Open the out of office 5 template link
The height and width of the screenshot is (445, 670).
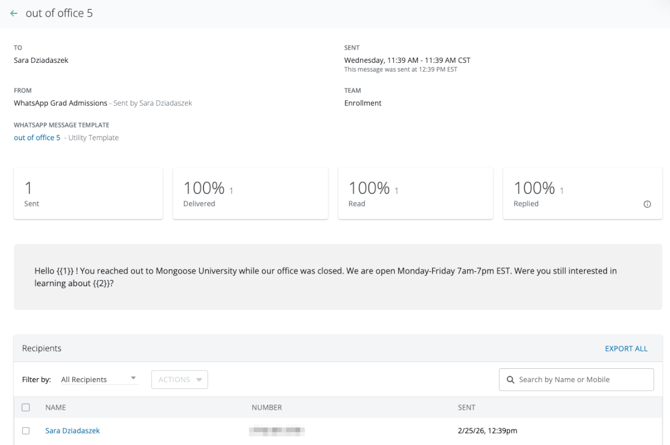point(37,138)
